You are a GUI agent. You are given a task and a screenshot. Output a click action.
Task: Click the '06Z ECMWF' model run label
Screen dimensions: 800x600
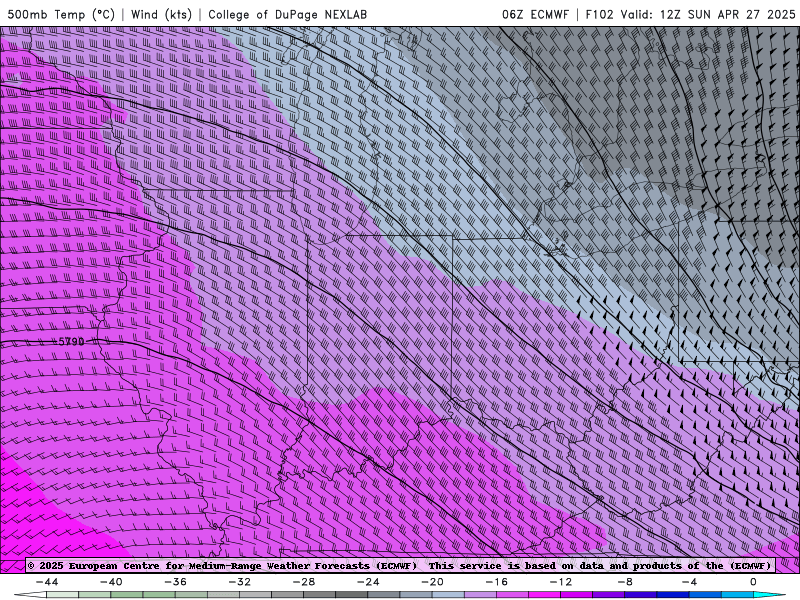point(535,14)
